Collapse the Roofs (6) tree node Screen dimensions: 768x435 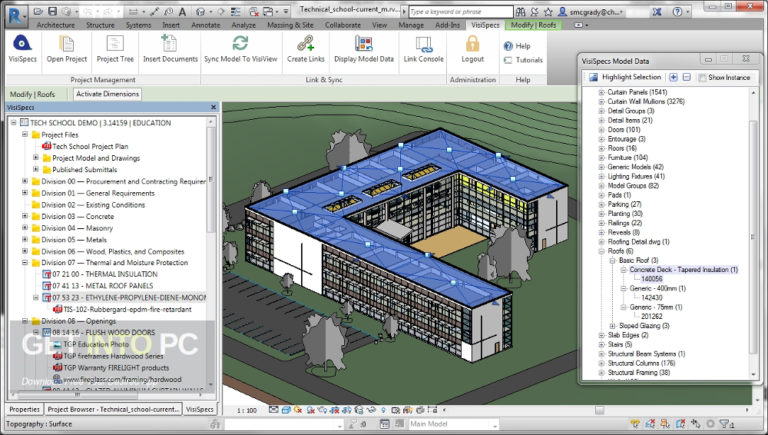point(601,251)
